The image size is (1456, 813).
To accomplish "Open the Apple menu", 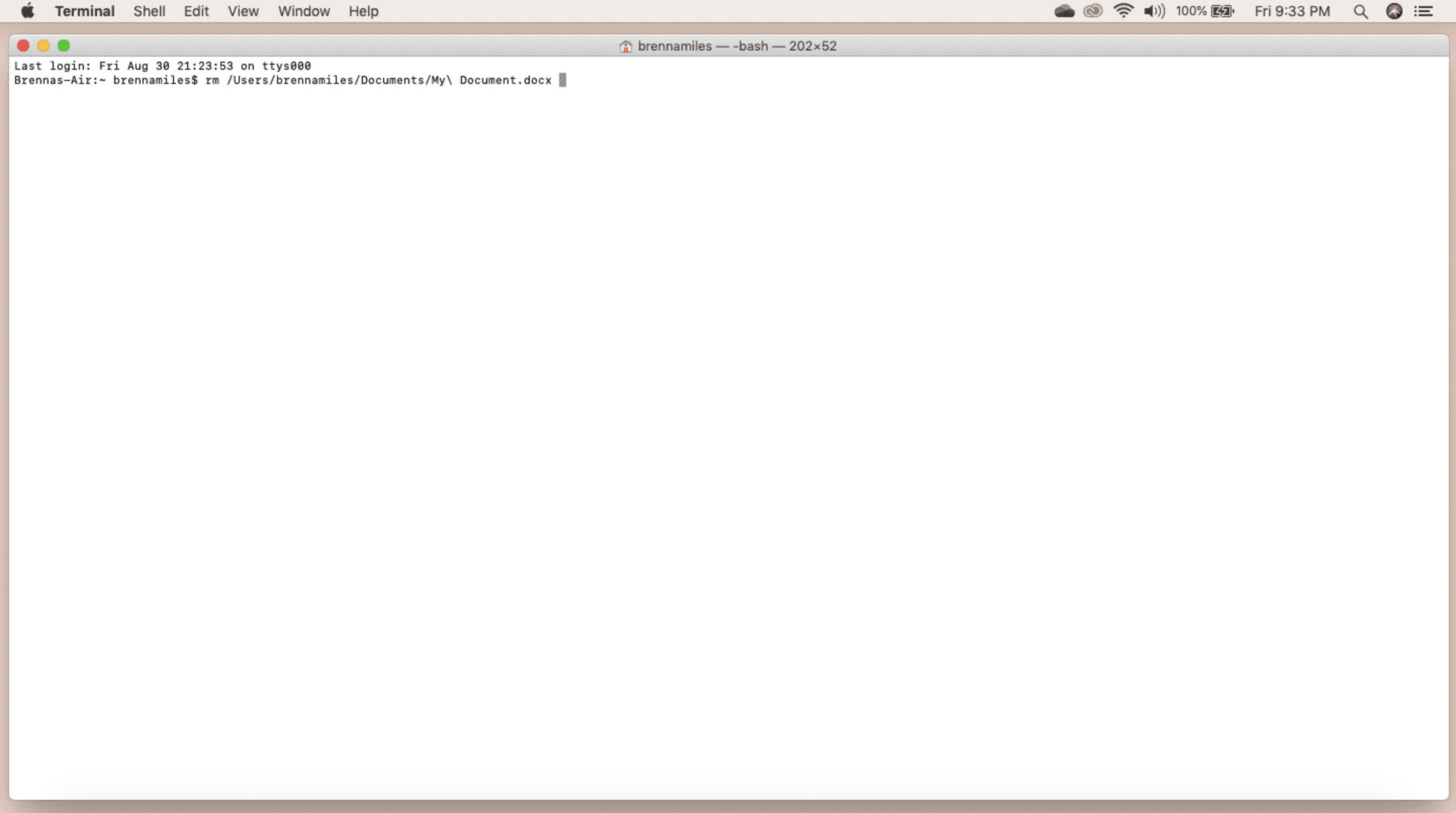I will 26,11.
